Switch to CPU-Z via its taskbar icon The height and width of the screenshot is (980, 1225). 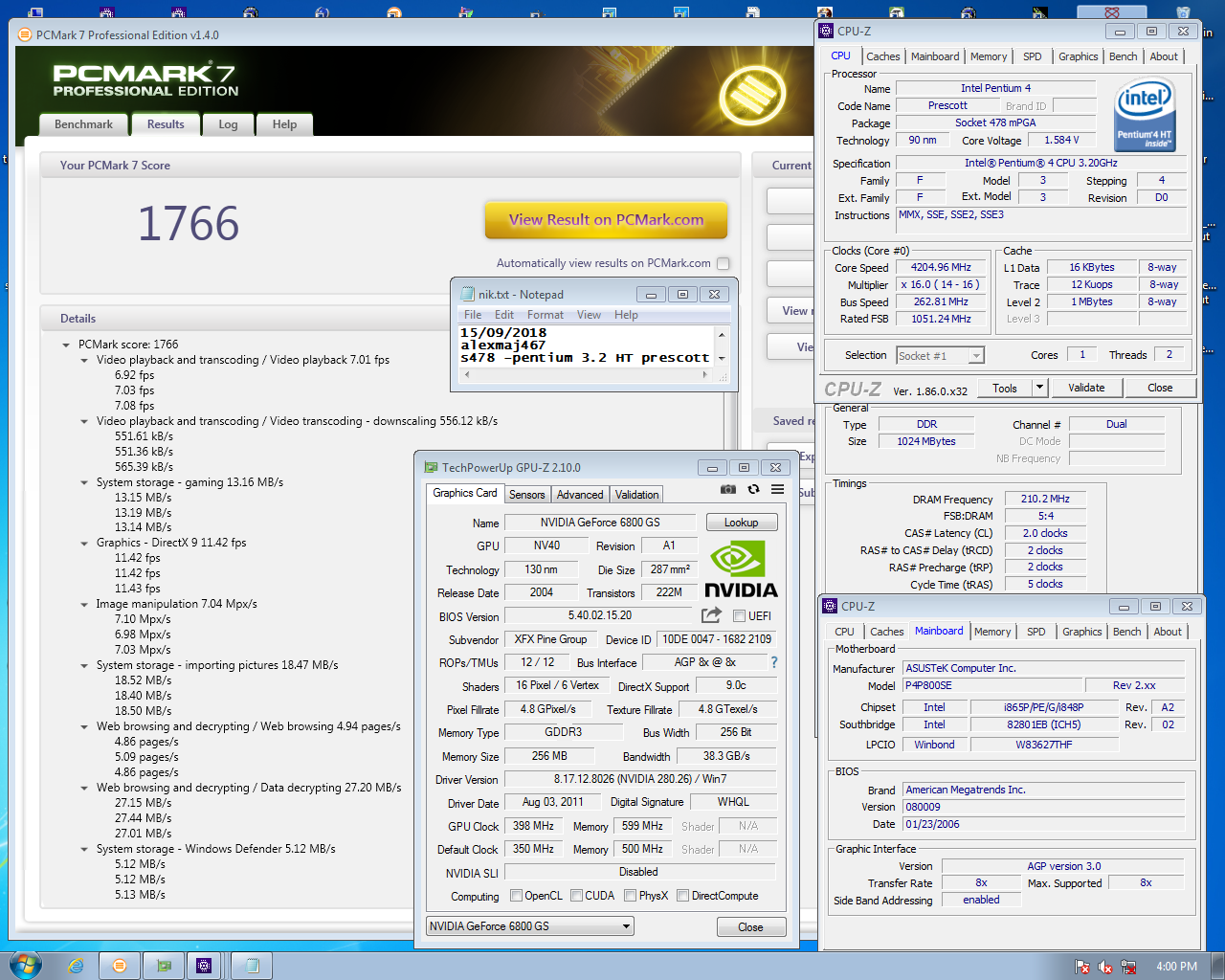pos(204,966)
